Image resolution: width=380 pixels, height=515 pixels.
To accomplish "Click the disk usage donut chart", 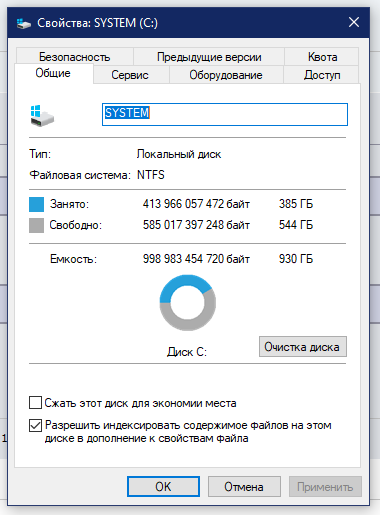I will click(188, 303).
